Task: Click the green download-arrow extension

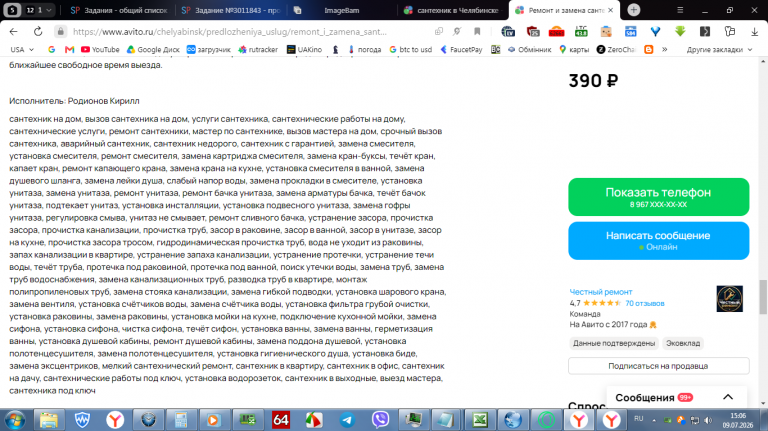Action: coord(680,31)
